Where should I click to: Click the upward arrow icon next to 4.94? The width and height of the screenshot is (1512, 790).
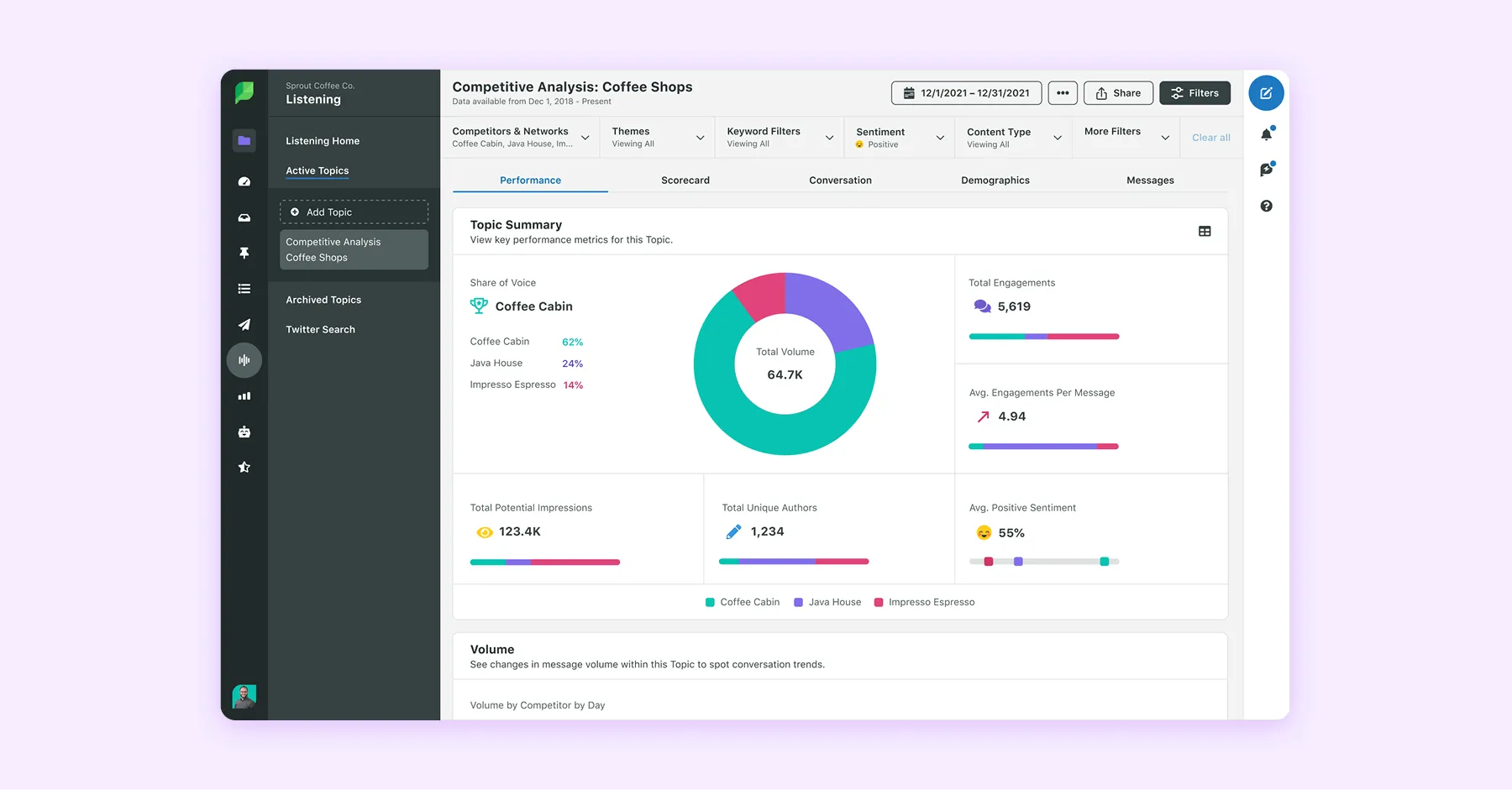983,416
